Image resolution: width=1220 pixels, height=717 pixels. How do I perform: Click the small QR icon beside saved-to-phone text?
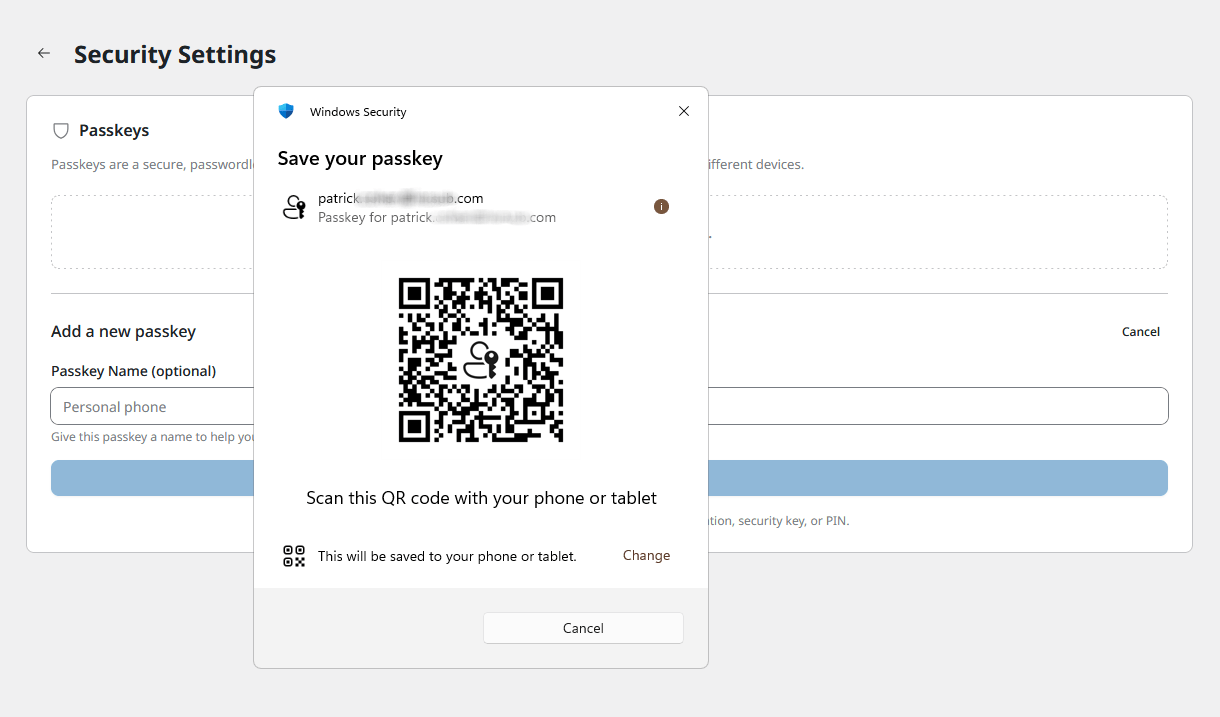click(294, 556)
